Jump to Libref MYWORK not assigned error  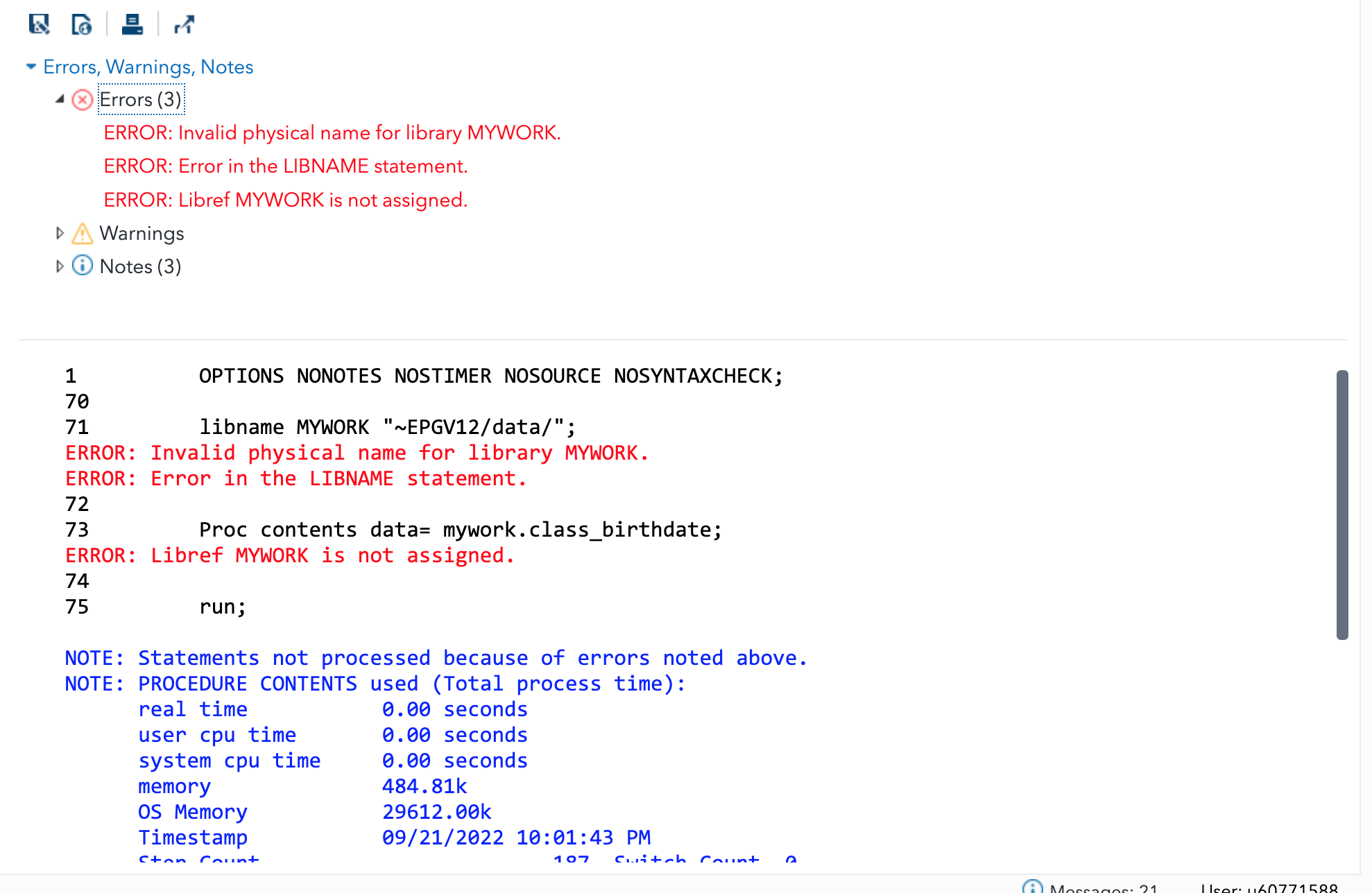tap(286, 200)
